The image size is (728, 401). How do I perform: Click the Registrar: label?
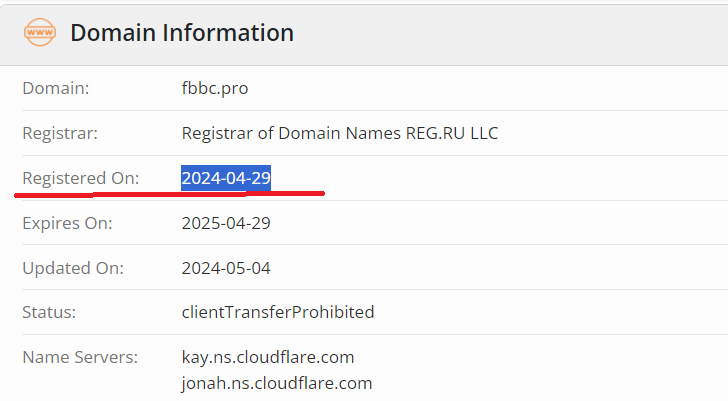pyautogui.click(x=60, y=133)
